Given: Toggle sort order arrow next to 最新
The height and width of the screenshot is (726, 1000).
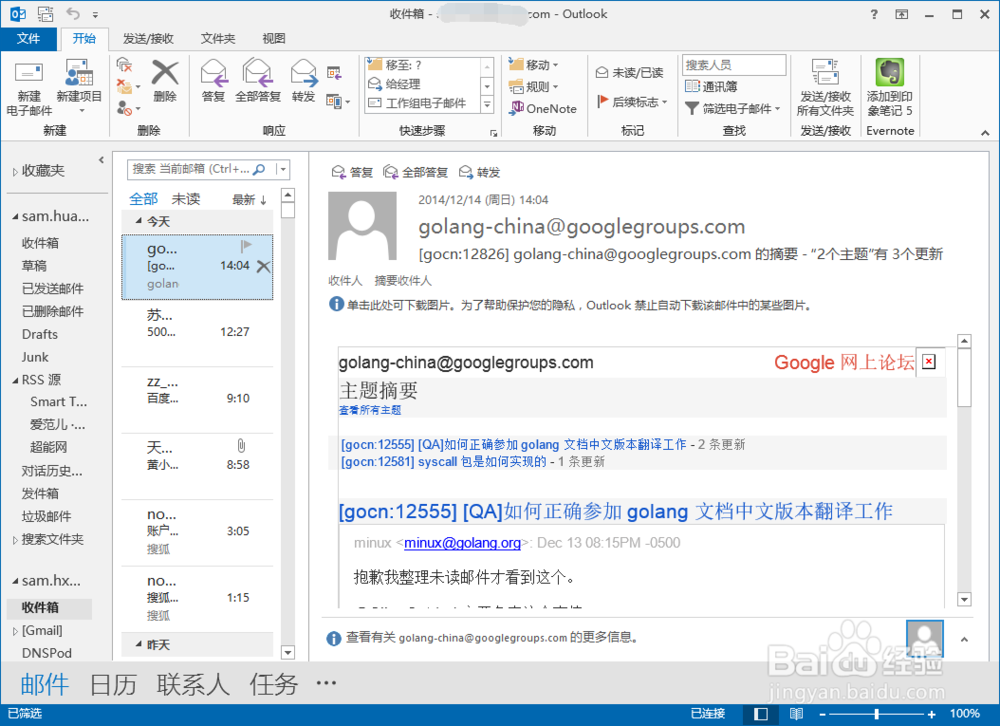Looking at the screenshot, I should coord(263,200).
